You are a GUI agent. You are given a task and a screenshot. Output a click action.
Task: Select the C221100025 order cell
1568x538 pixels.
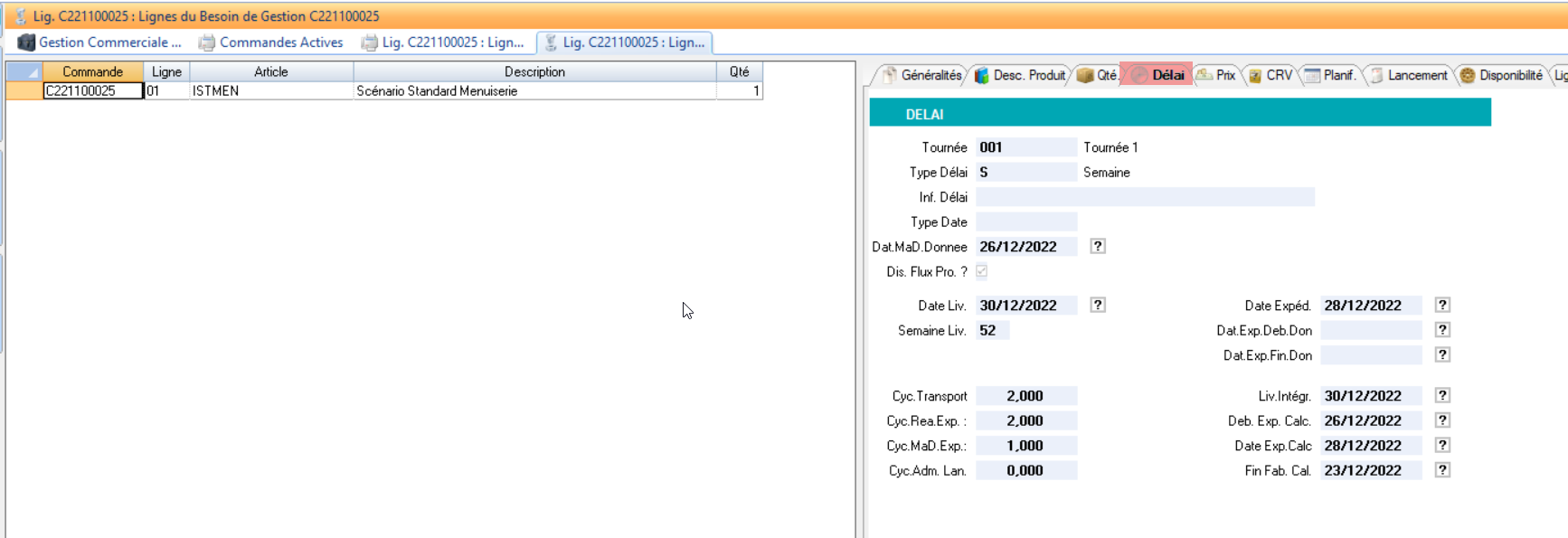pyautogui.click(x=92, y=90)
